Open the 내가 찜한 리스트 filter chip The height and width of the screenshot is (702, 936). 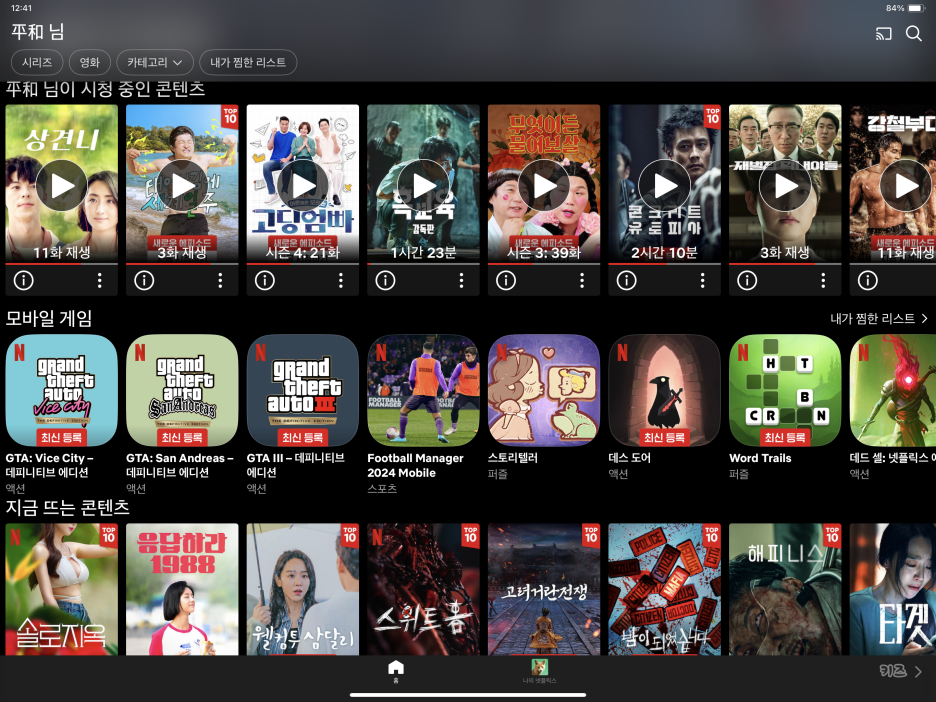tap(248, 62)
